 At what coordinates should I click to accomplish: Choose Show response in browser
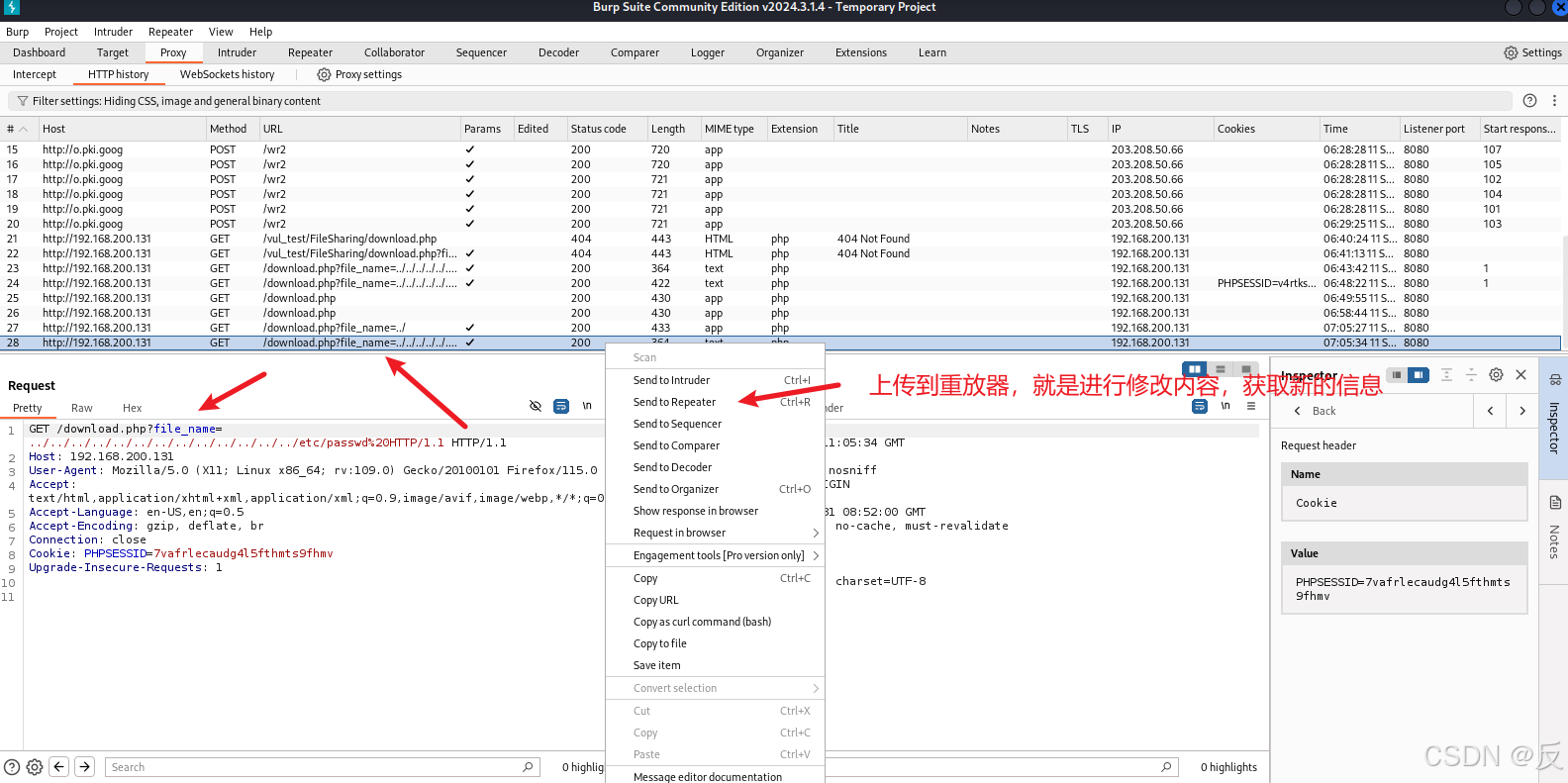715,511
